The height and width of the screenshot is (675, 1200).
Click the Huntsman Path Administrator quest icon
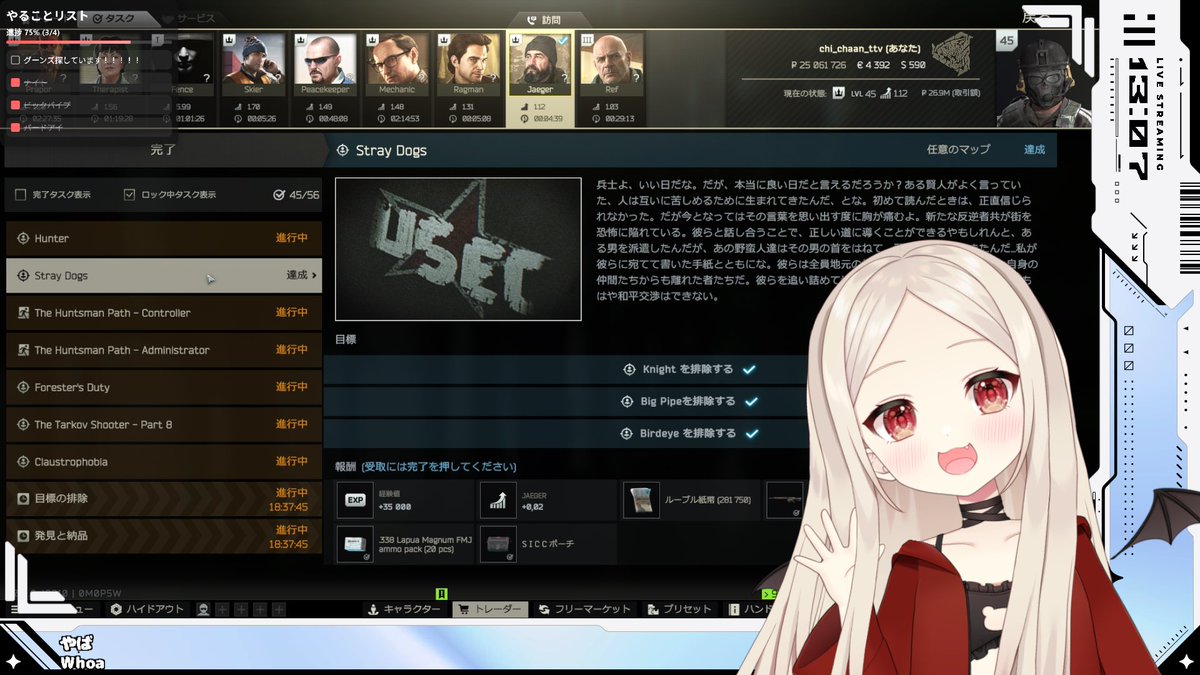(23, 350)
